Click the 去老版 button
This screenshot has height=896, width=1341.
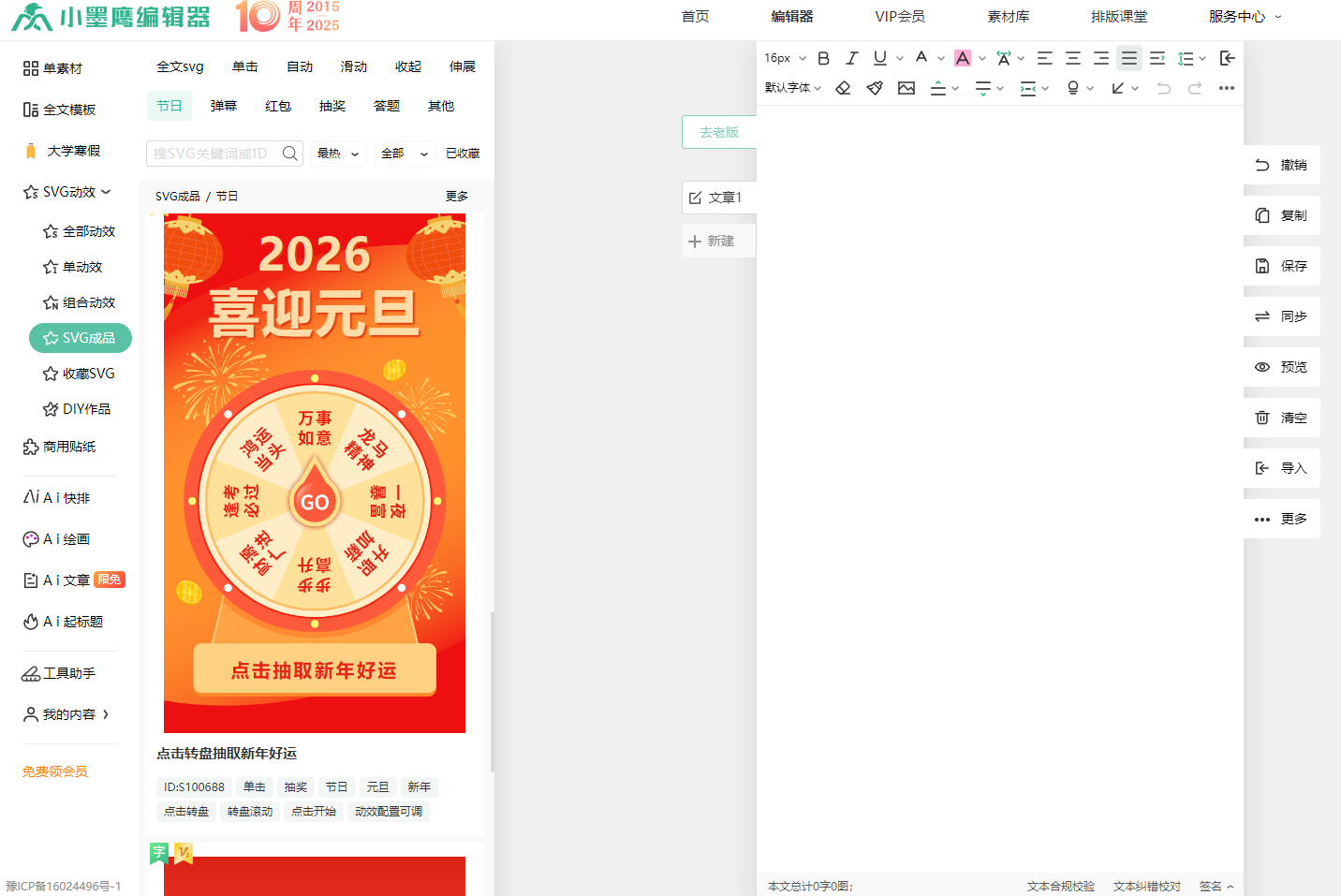tap(719, 132)
